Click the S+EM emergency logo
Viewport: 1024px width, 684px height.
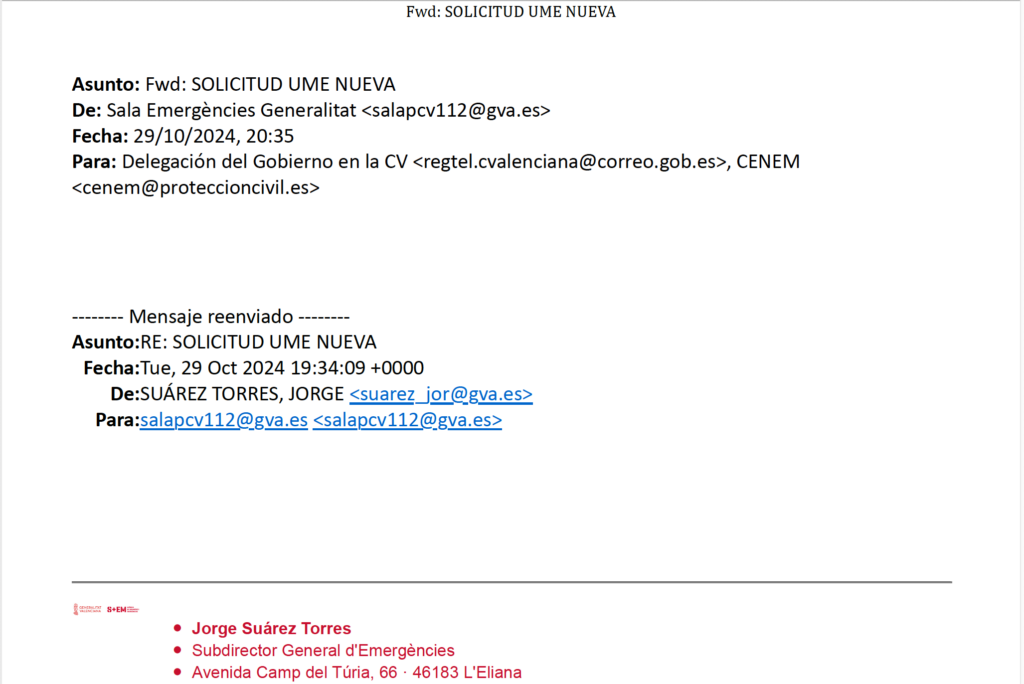tap(122, 609)
